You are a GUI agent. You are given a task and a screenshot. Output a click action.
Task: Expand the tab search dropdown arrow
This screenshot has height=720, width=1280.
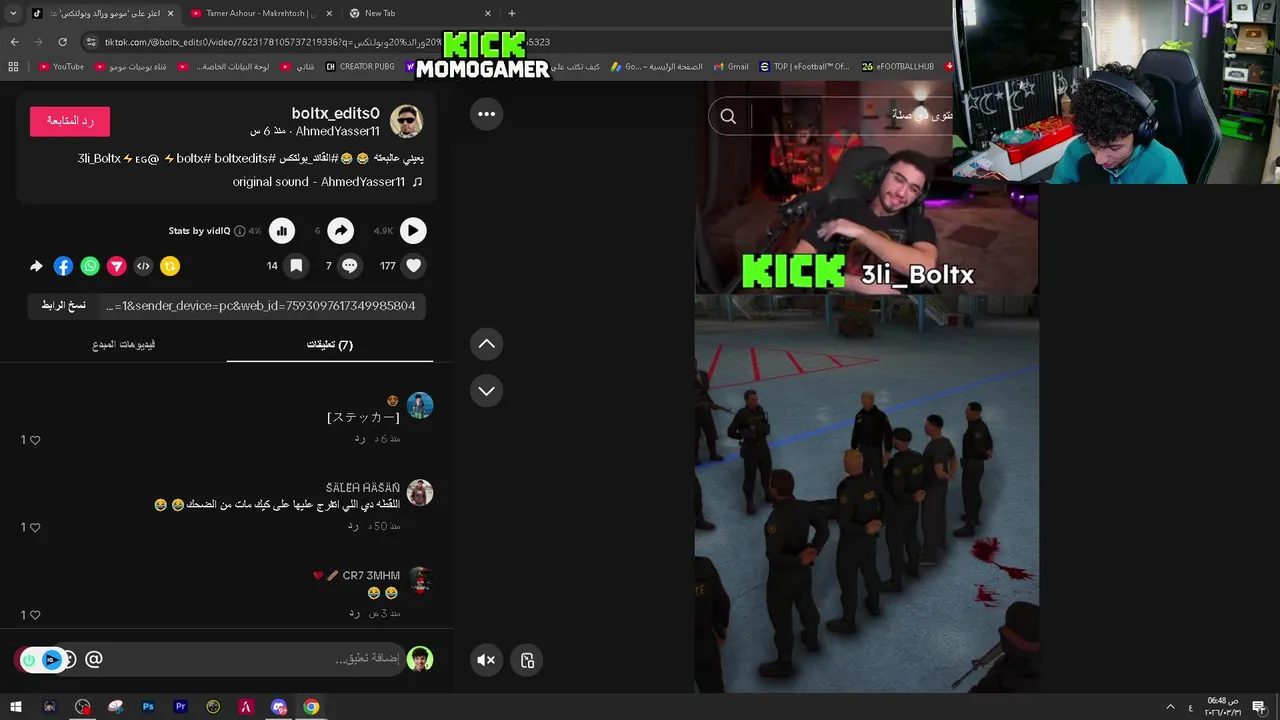coord(13,13)
